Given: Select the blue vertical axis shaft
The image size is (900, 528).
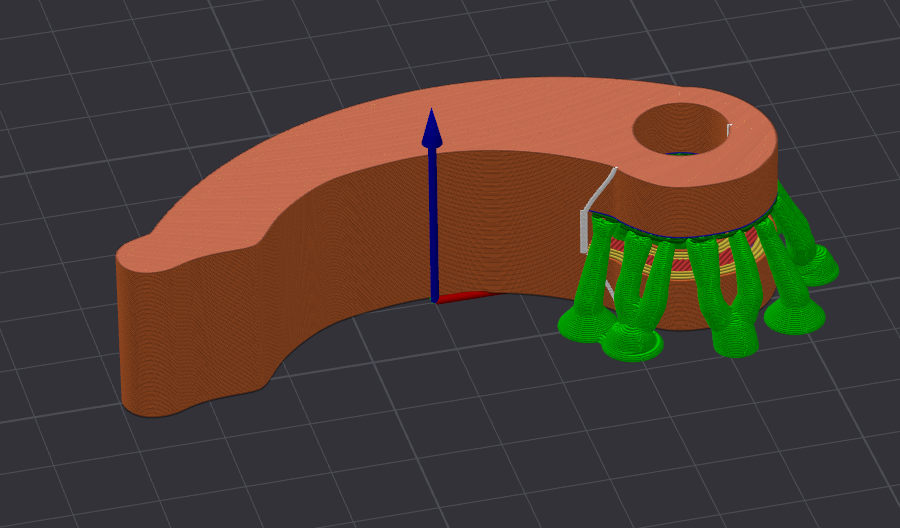Looking at the screenshot, I should click(433, 223).
